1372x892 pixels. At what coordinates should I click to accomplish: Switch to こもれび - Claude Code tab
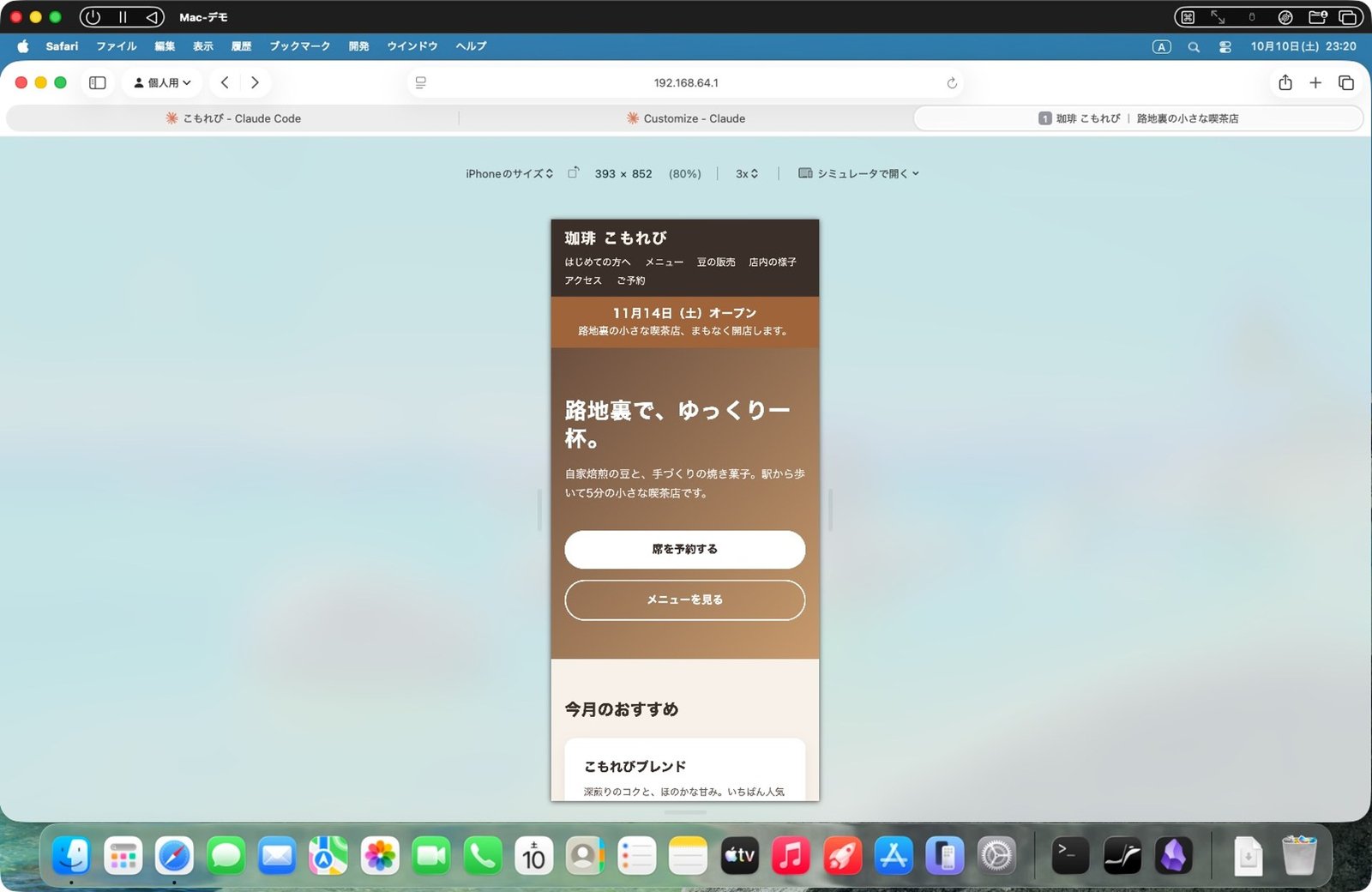233,118
